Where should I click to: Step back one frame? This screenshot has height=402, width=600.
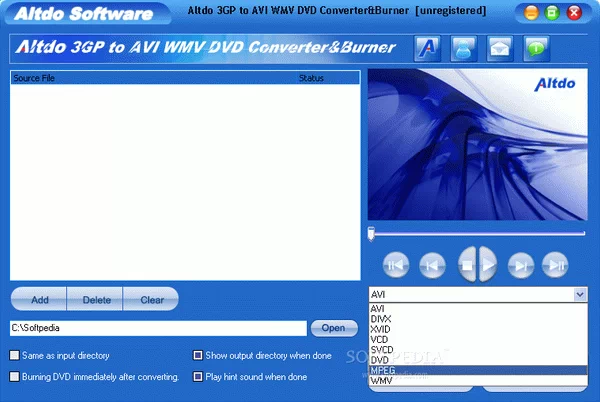(x=432, y=265)
